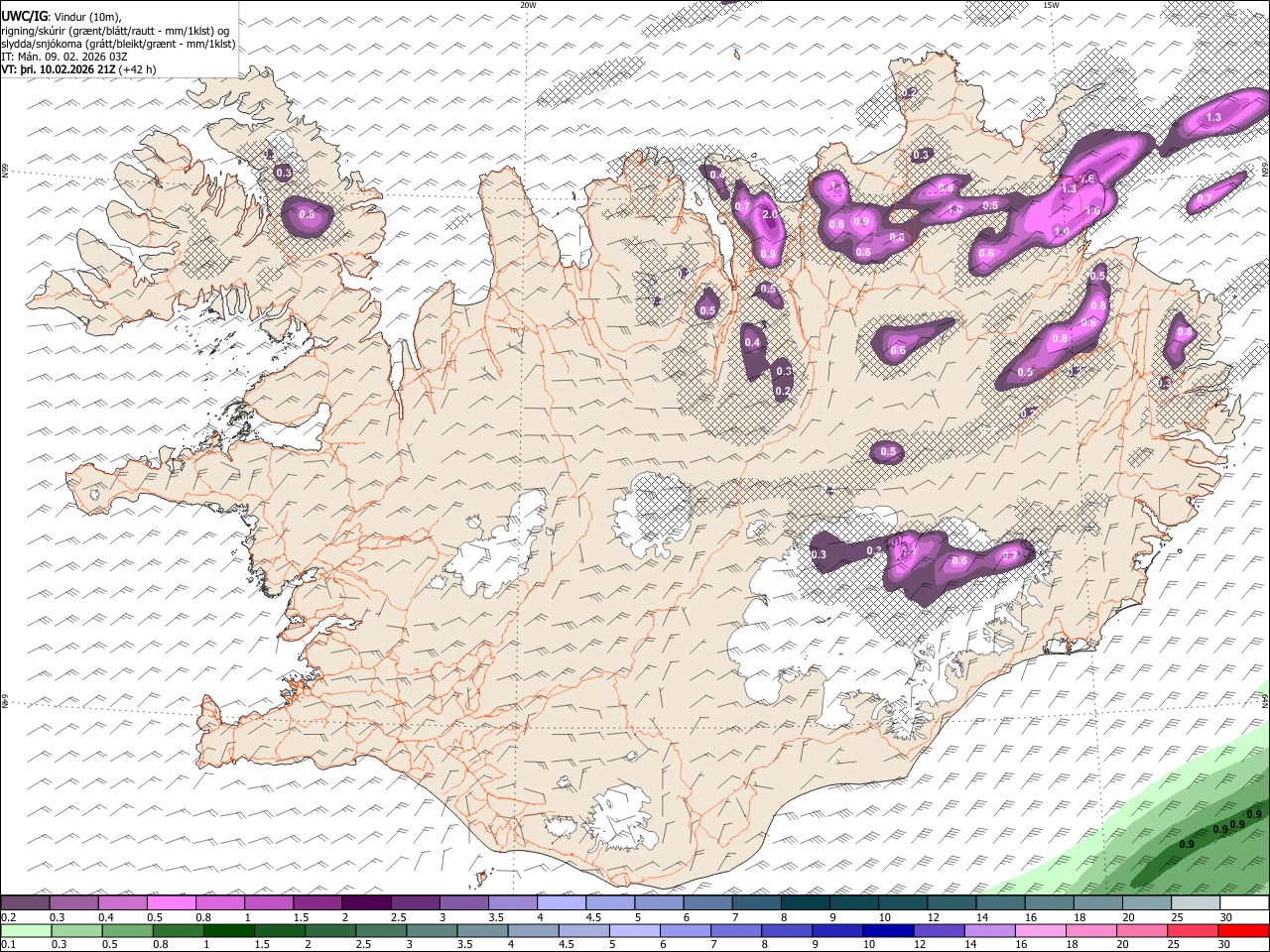Pick the light grey swatch at 25, top row
The height and width of the screenshot is (952, 1270).
[x=1196, y=902]
